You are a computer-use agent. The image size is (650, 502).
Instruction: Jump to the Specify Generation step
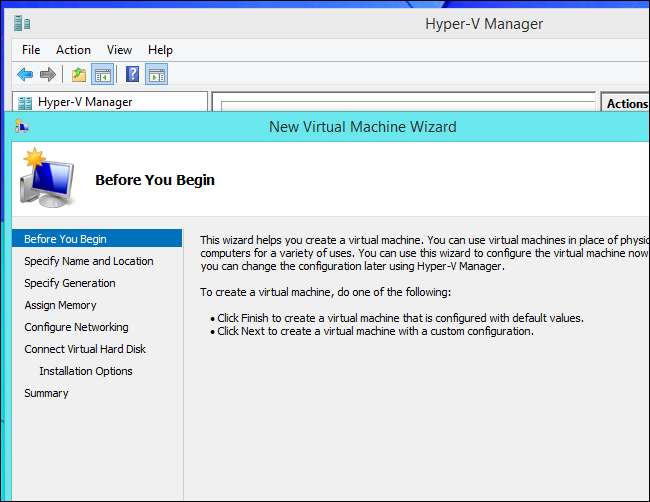tap(70, 283)
